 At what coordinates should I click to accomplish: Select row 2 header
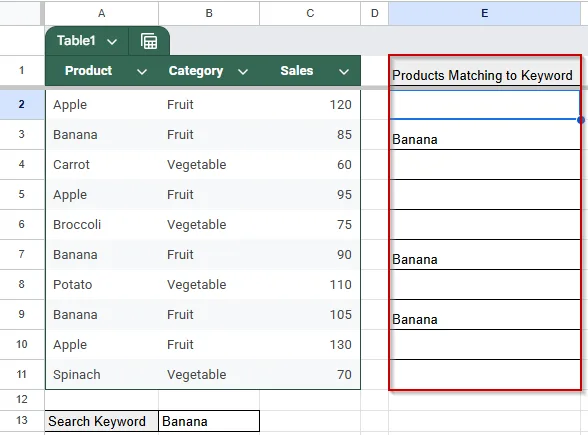[22, 104]
